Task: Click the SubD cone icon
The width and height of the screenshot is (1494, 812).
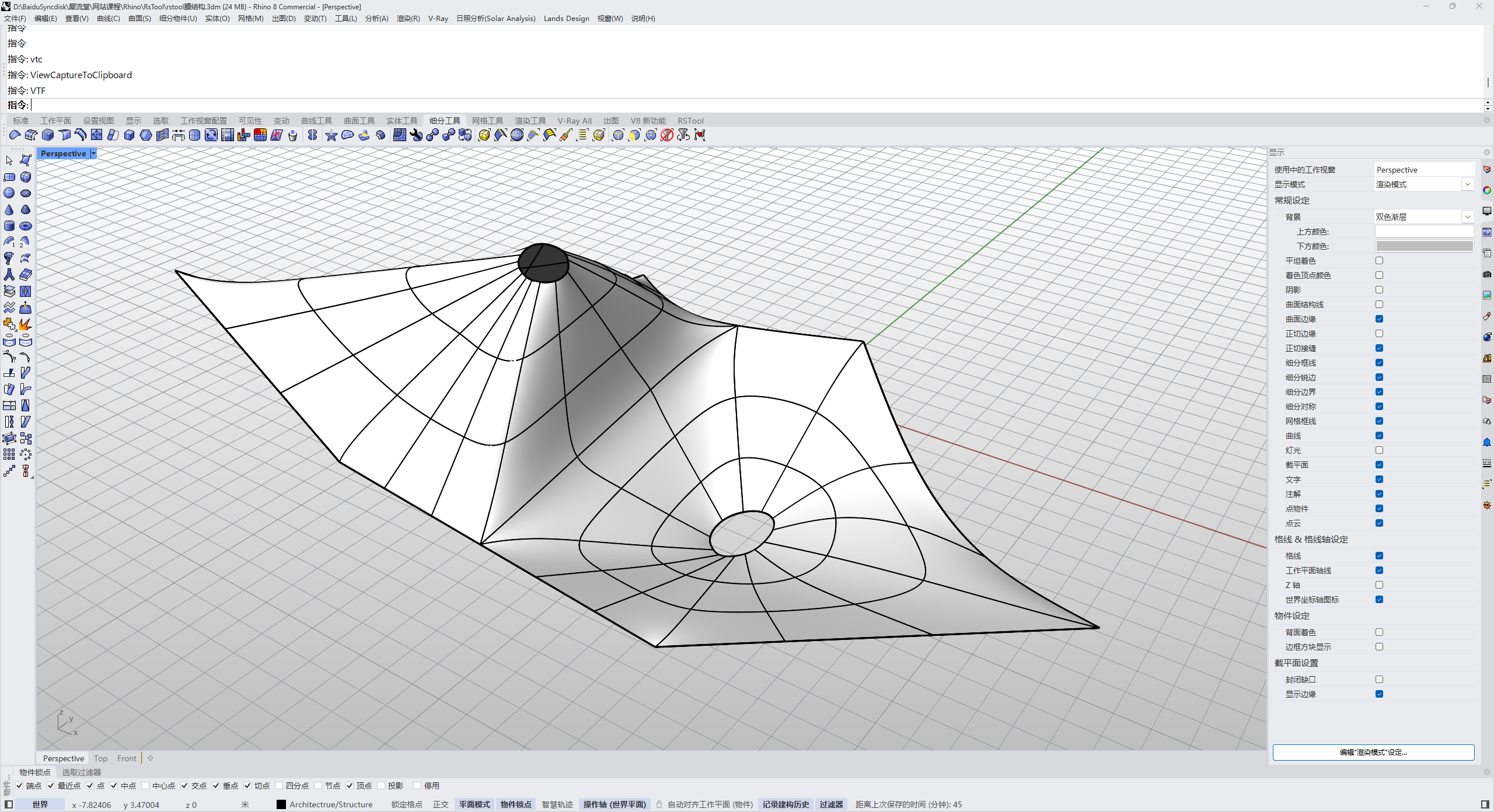Action: pos(9,209)
